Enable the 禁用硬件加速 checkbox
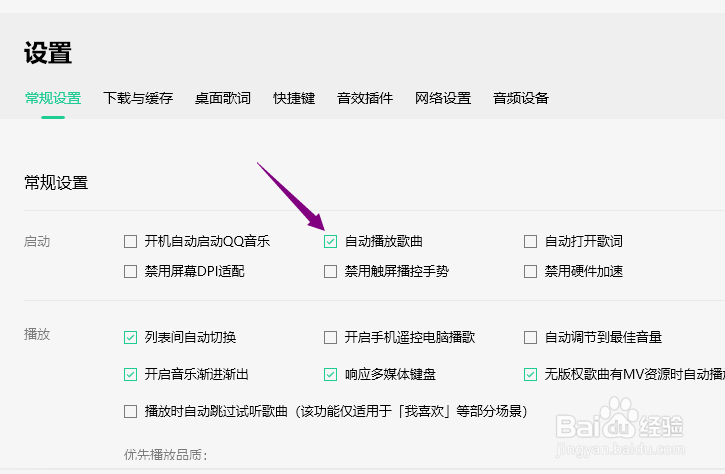This screenshot has height=474, width=725. coord(530,271)
